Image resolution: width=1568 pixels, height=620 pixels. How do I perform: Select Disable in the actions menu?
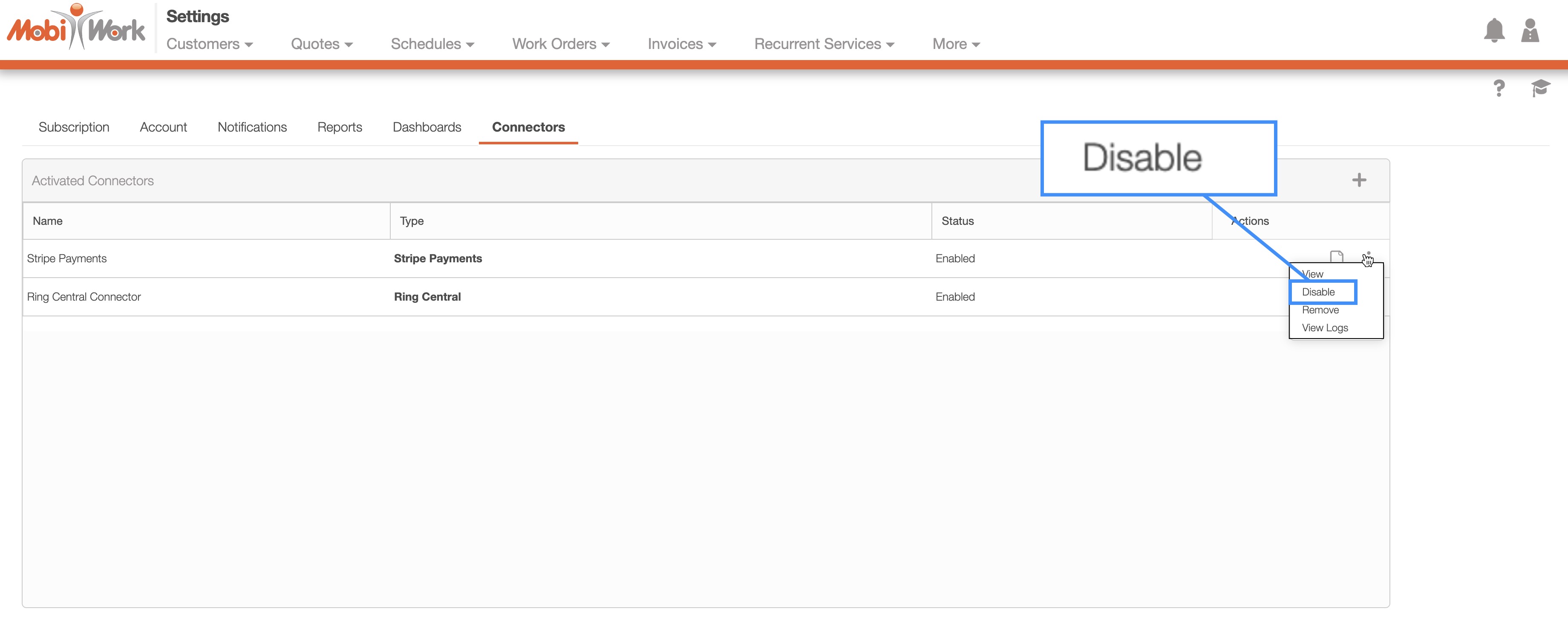tap(1318, 292)
